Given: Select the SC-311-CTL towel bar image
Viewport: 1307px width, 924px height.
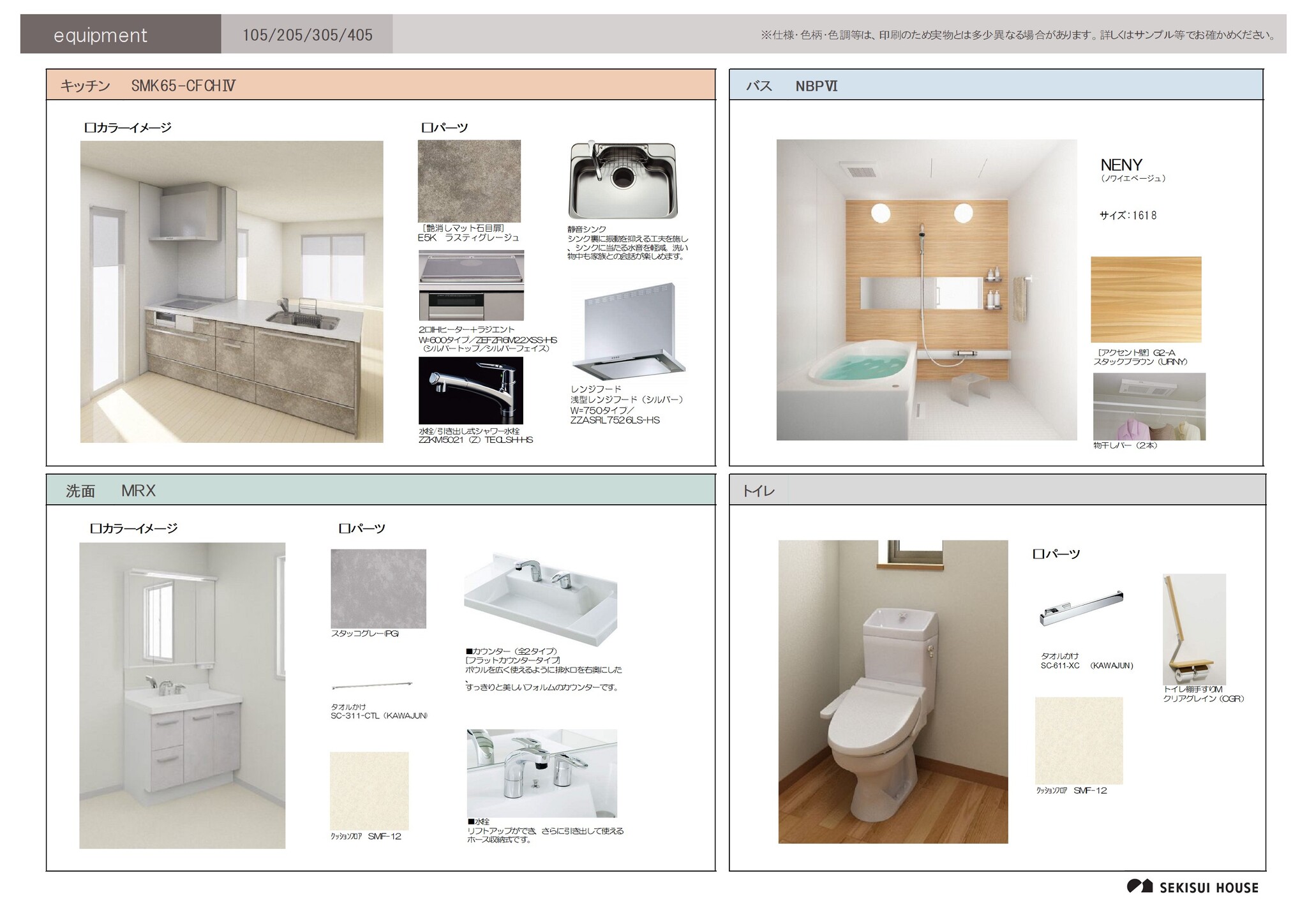Looking at the screenshot, I should pos(372,686).
